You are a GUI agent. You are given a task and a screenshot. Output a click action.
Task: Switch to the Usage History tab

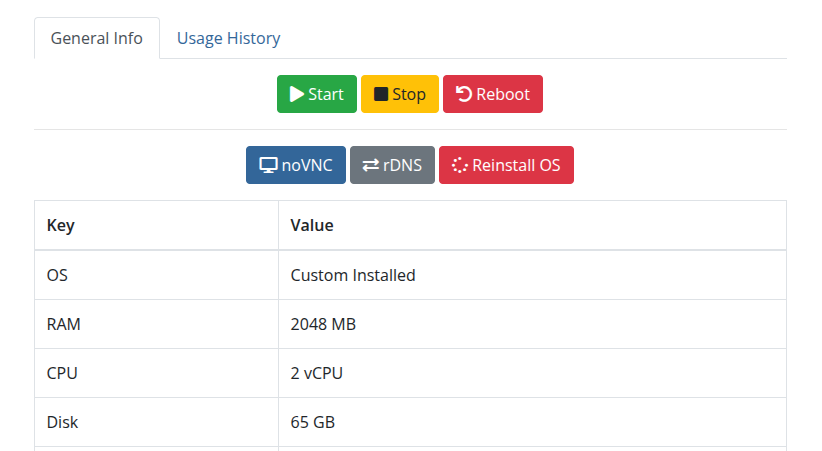pyautogui.click(x=228, y=38)
